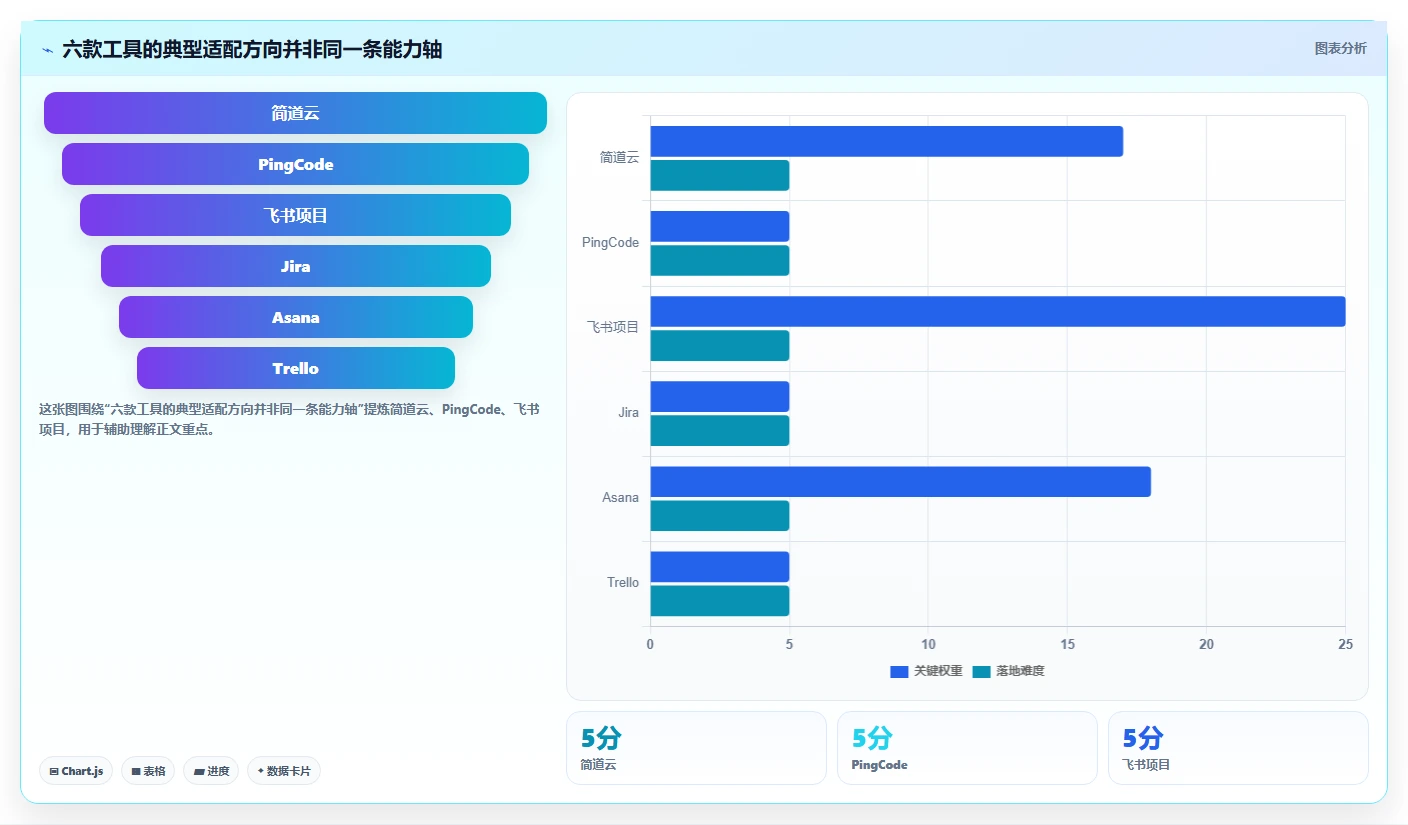Click the 飞书项目 funnel stage bar

tap(295, 215)
